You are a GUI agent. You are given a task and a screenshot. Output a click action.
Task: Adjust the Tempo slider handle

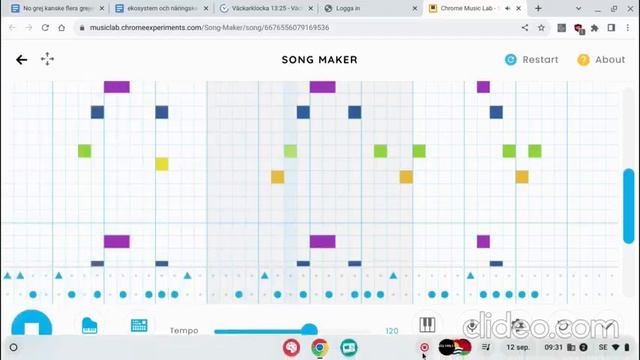[x=309, y=330]
